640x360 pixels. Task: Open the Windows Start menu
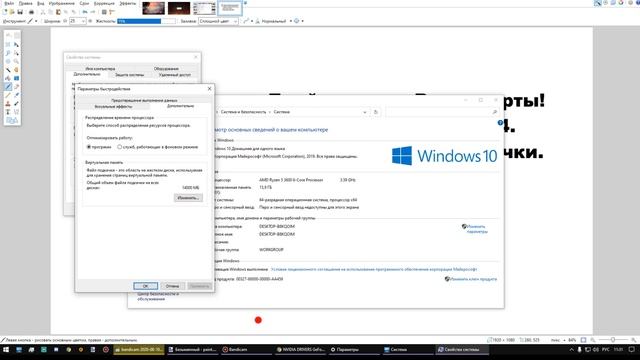(6, 350)
